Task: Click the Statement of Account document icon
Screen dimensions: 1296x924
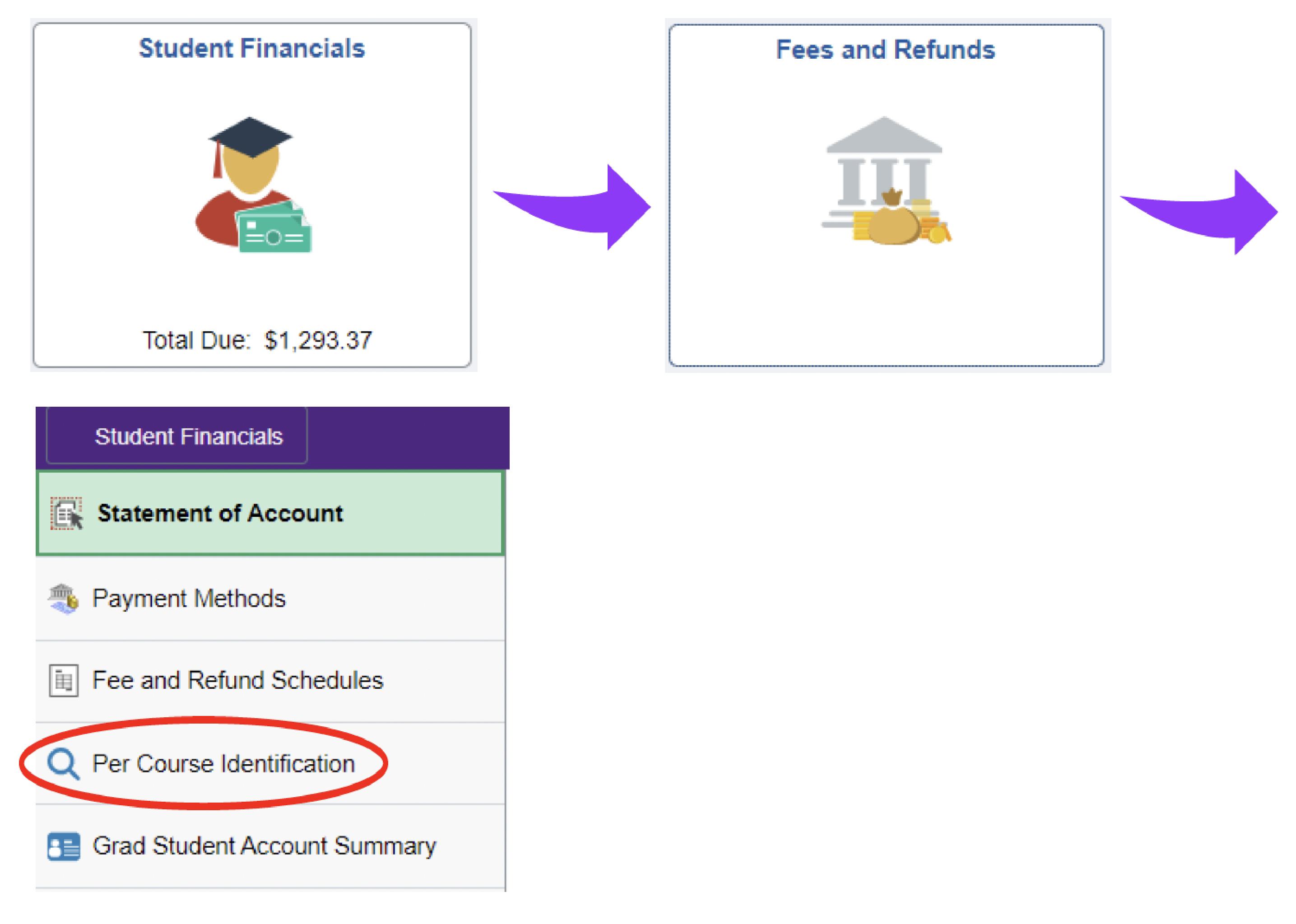Action: pyautogui.click(x=67, y=514)
